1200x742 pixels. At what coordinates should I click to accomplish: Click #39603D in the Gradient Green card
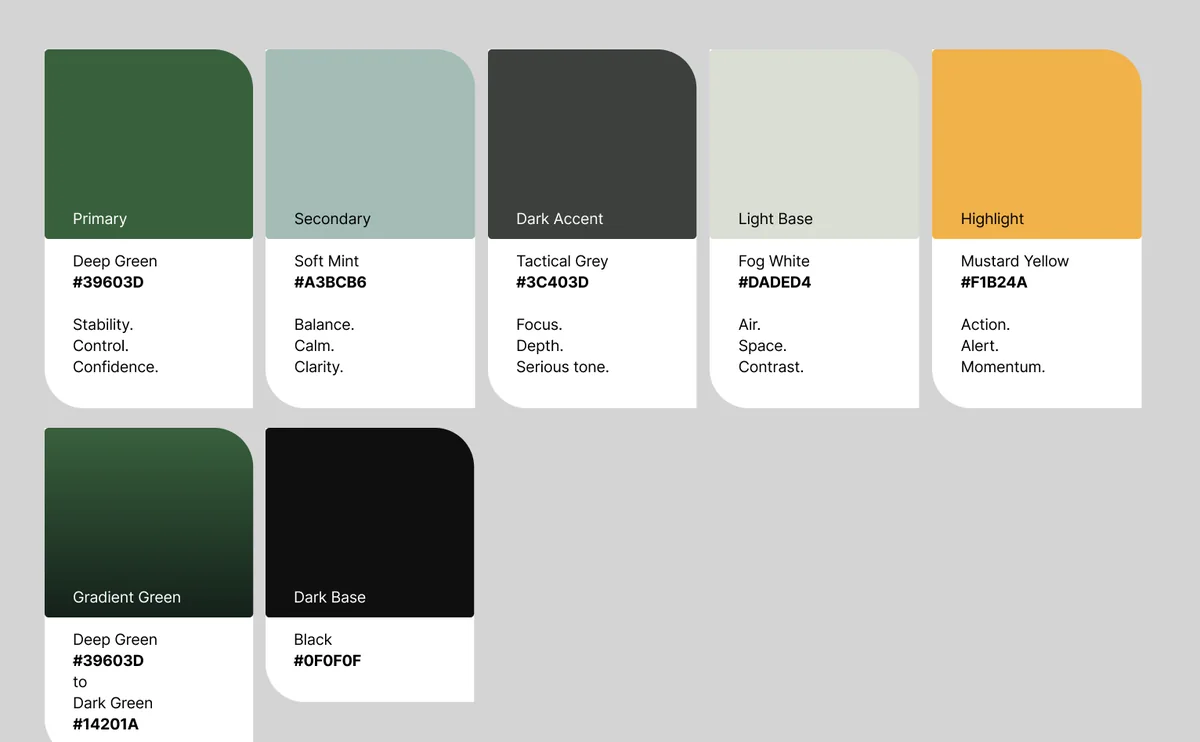(x=108, y=660)
